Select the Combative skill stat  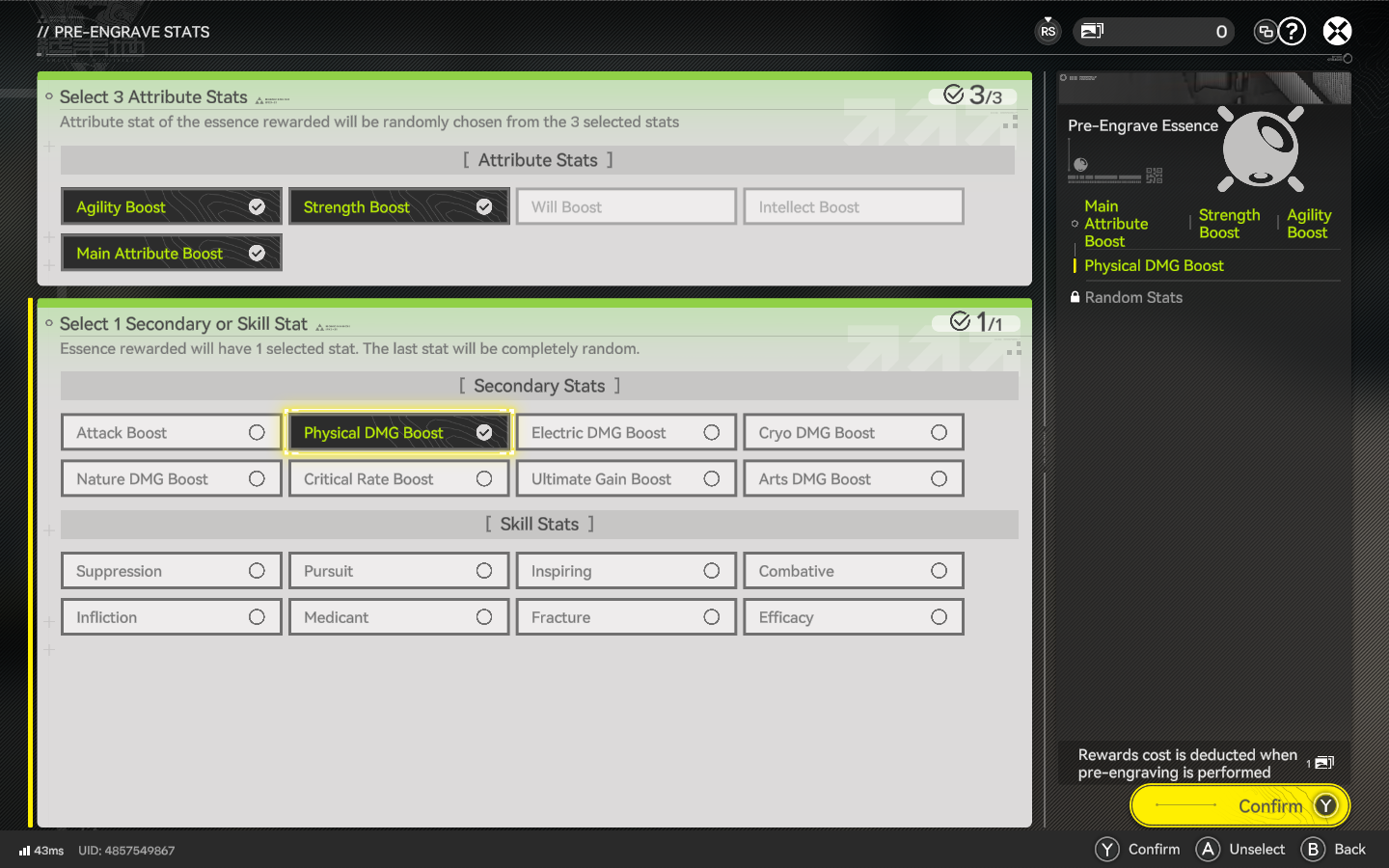click(854, 571)
